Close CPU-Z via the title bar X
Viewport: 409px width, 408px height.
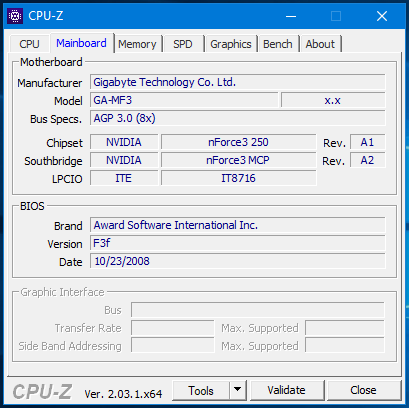382,16
